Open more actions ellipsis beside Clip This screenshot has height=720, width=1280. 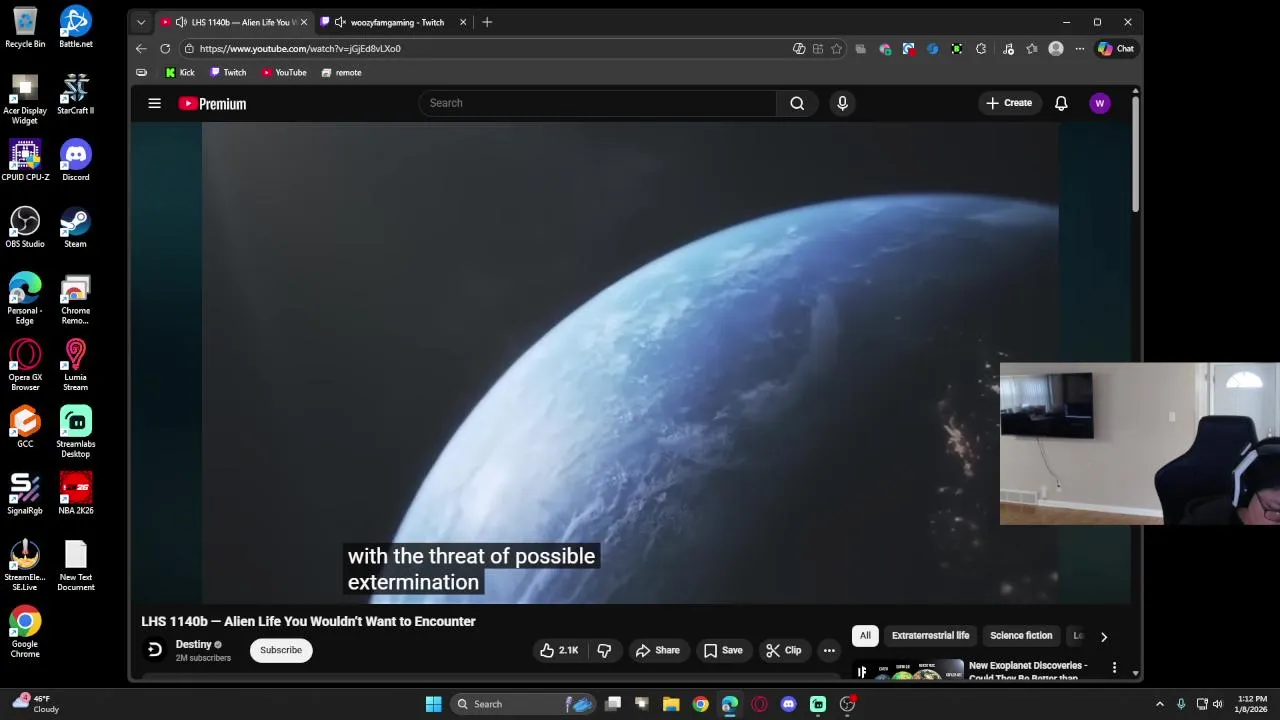[829, 650]
